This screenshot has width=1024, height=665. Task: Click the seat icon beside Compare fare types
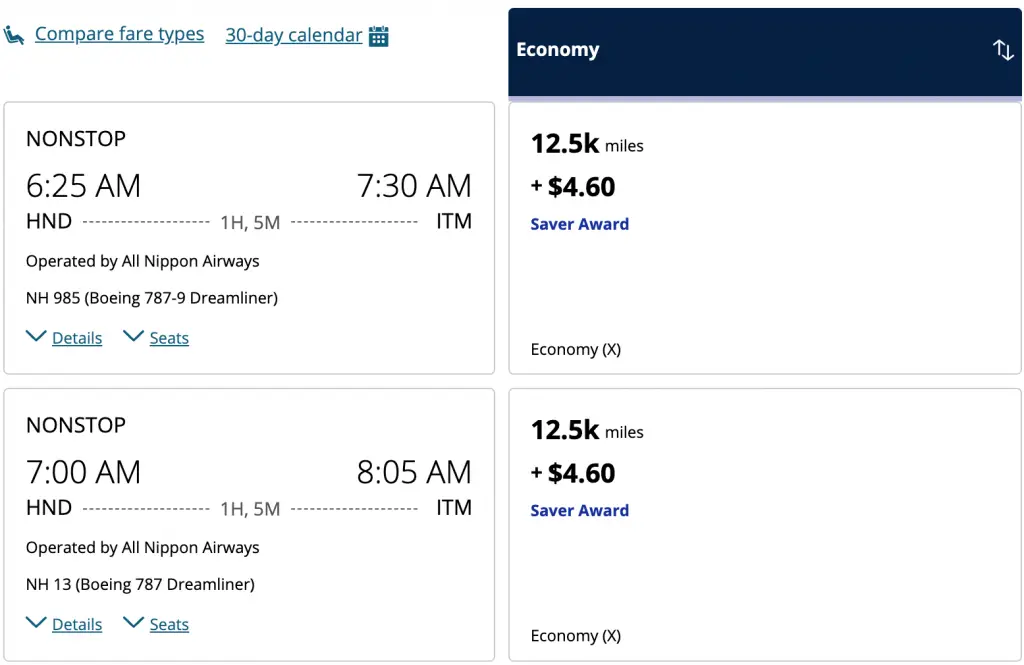point(14,35)
